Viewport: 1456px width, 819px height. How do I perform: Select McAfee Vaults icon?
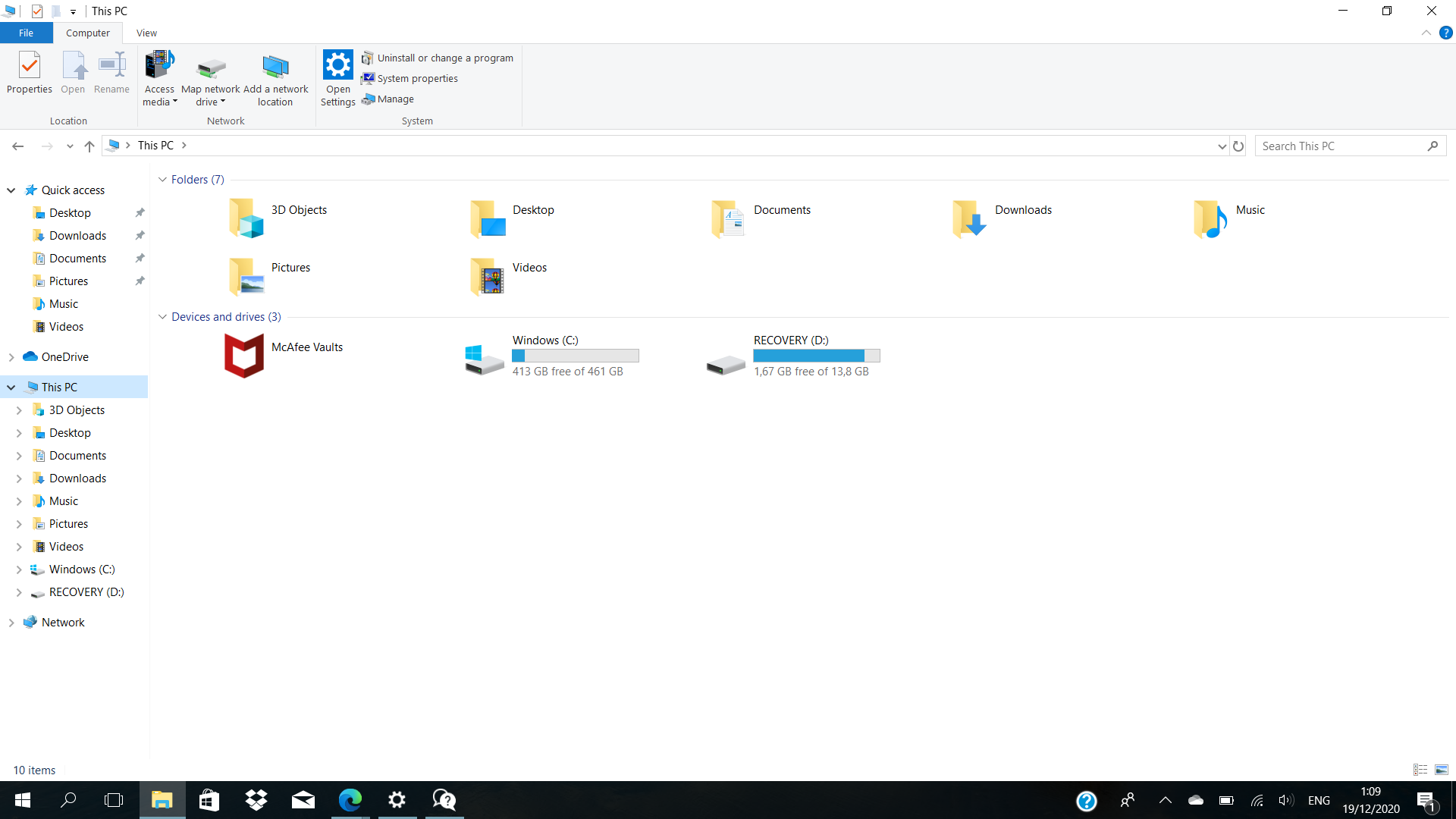(244, 355)
